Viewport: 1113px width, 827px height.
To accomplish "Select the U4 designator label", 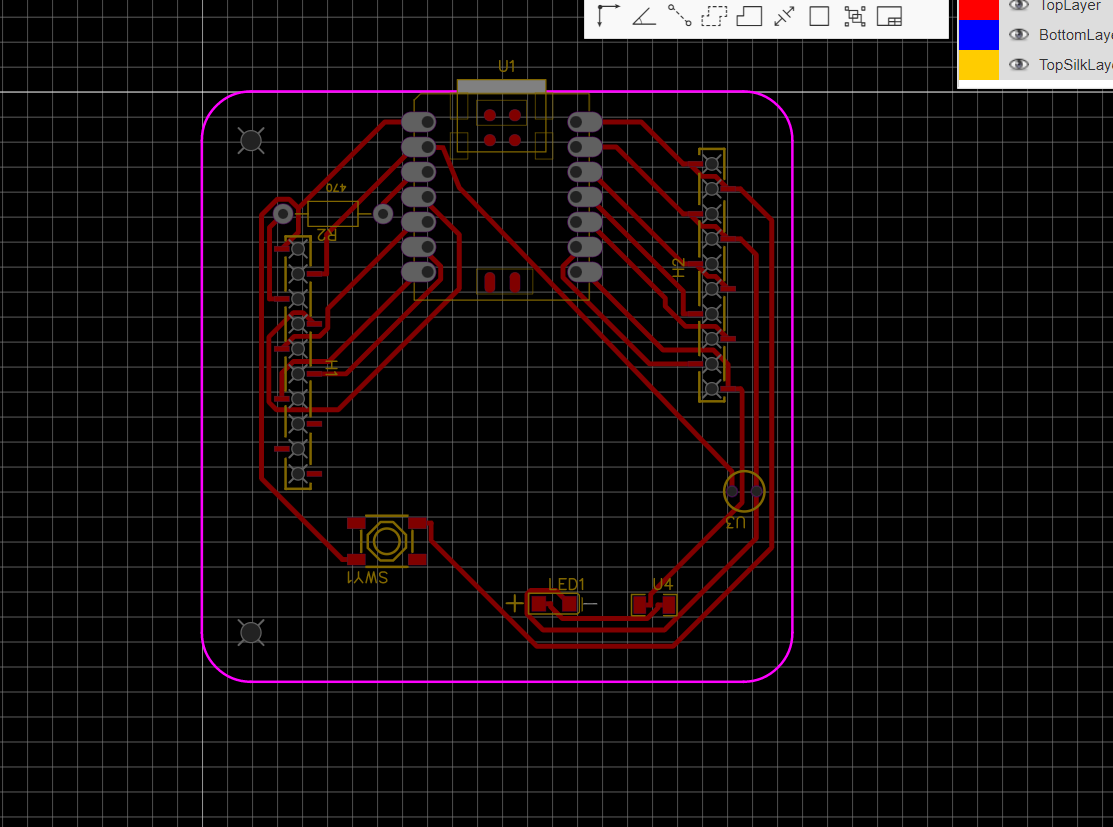I will click(662, 584).
